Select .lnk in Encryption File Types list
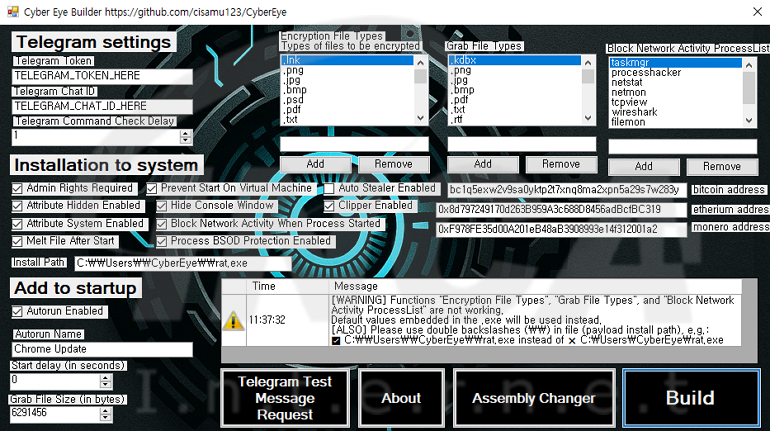Image resolution: width=770 pixels, height=431 pixels. 347,60
